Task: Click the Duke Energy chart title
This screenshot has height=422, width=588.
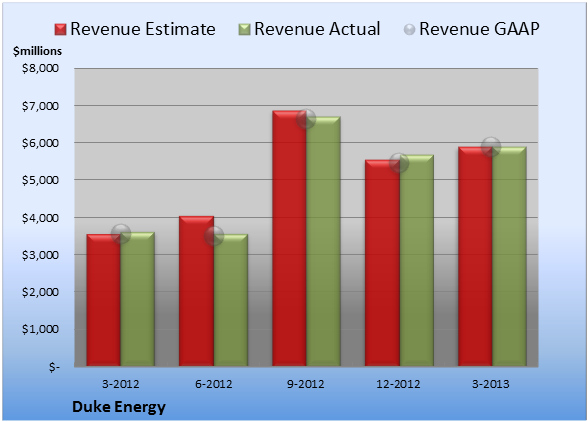Action: coord(118,407)
